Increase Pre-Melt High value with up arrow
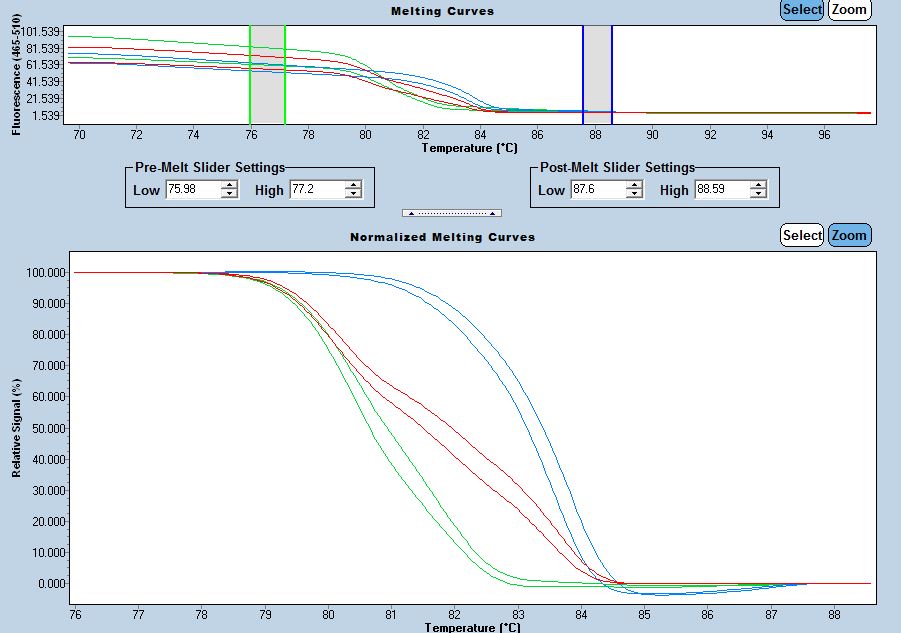Screen dimensions: 901x633 [352, 185]
